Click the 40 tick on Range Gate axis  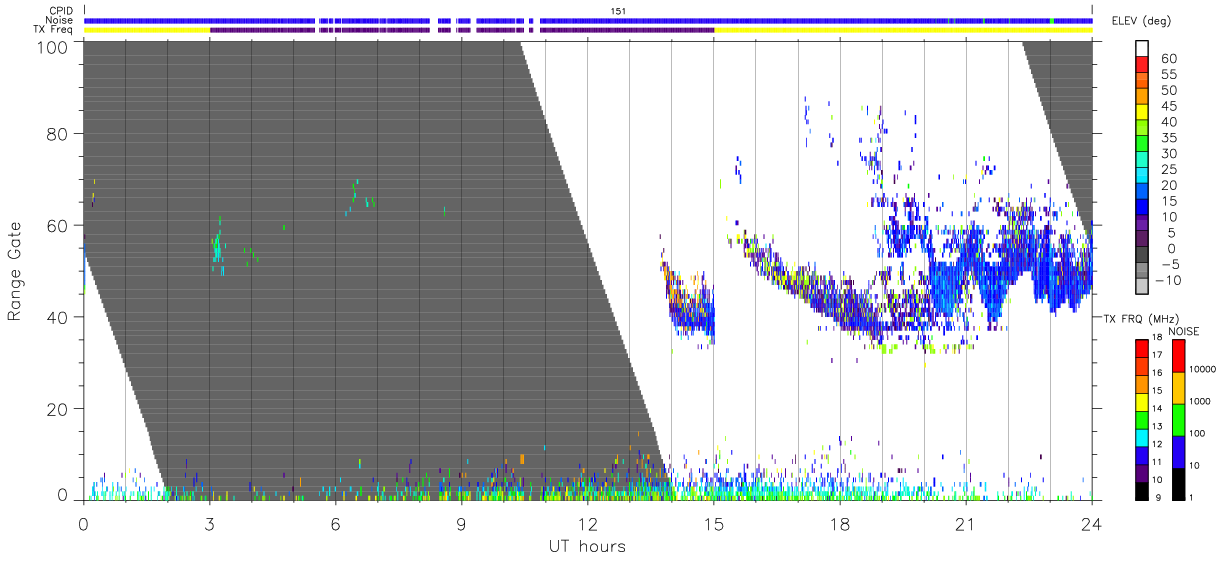tap(57, 317)
